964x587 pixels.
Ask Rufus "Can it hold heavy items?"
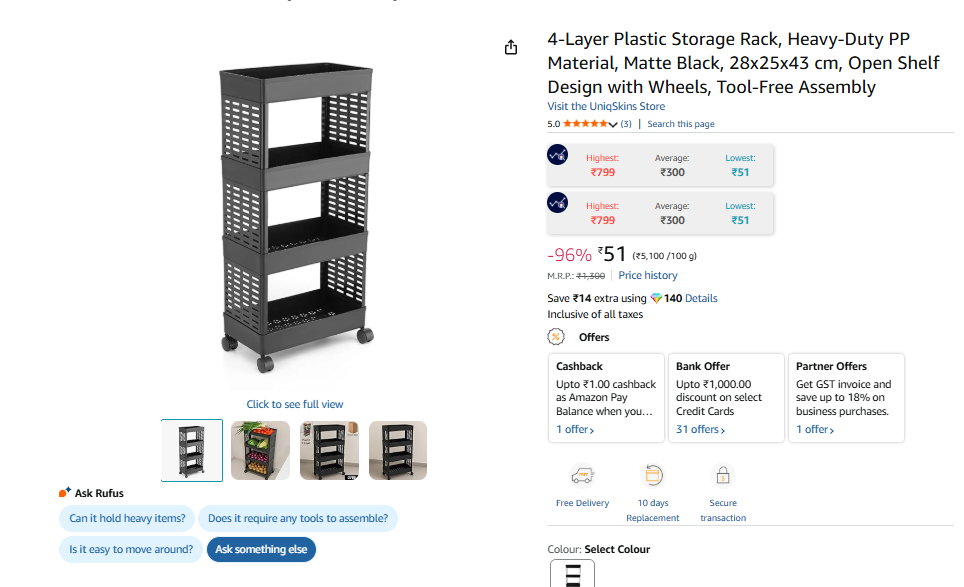[x=127, y=518]
